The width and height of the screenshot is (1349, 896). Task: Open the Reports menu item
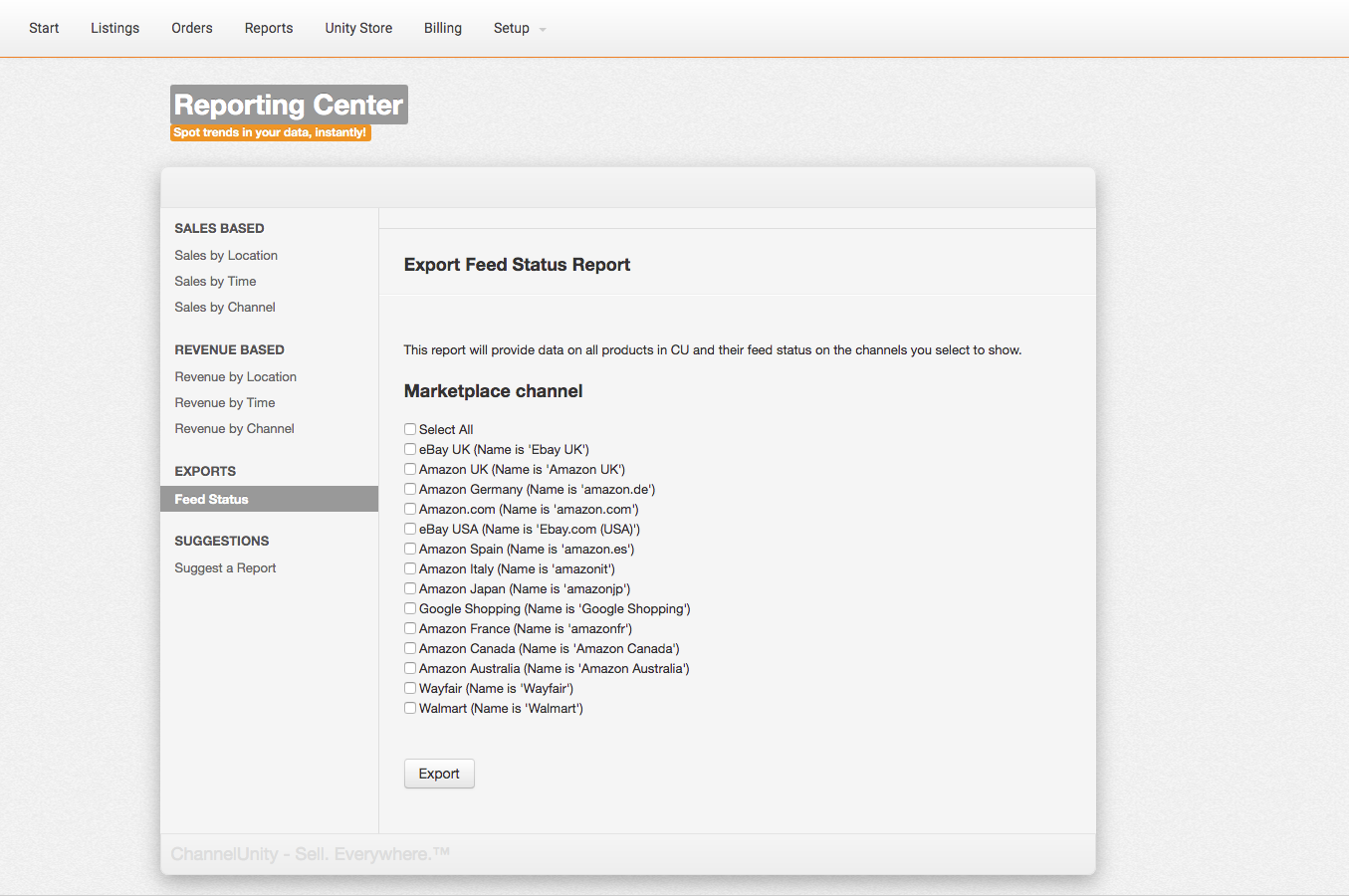click(269, 28)
